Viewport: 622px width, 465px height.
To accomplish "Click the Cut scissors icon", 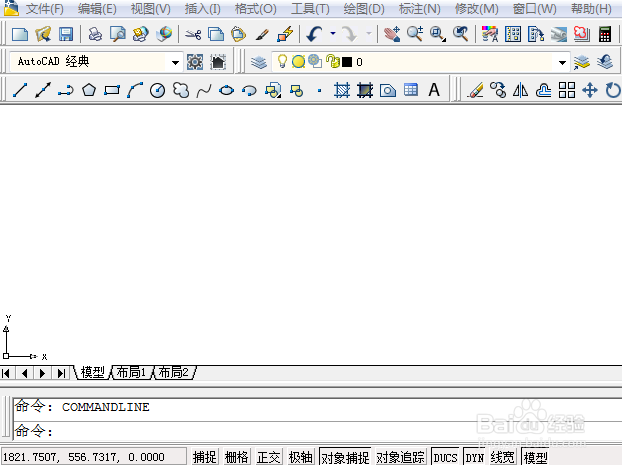I will tap(193, 35).
